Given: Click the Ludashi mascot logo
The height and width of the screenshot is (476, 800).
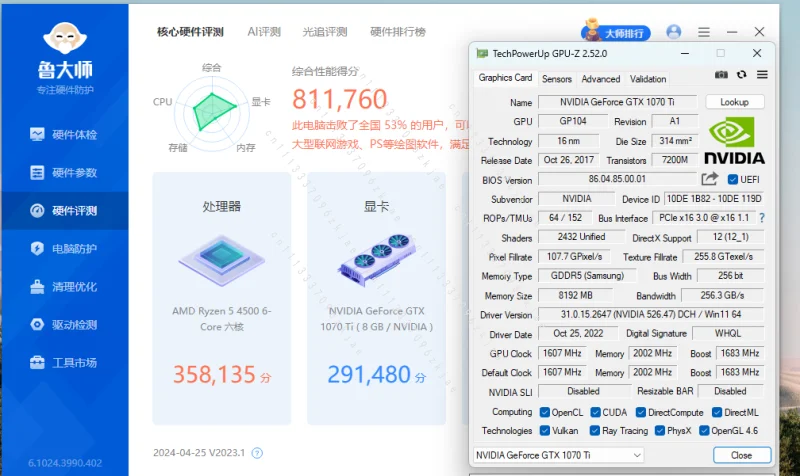Looking at the screenshot, I should pyautogui.click(x=65, y=38).
